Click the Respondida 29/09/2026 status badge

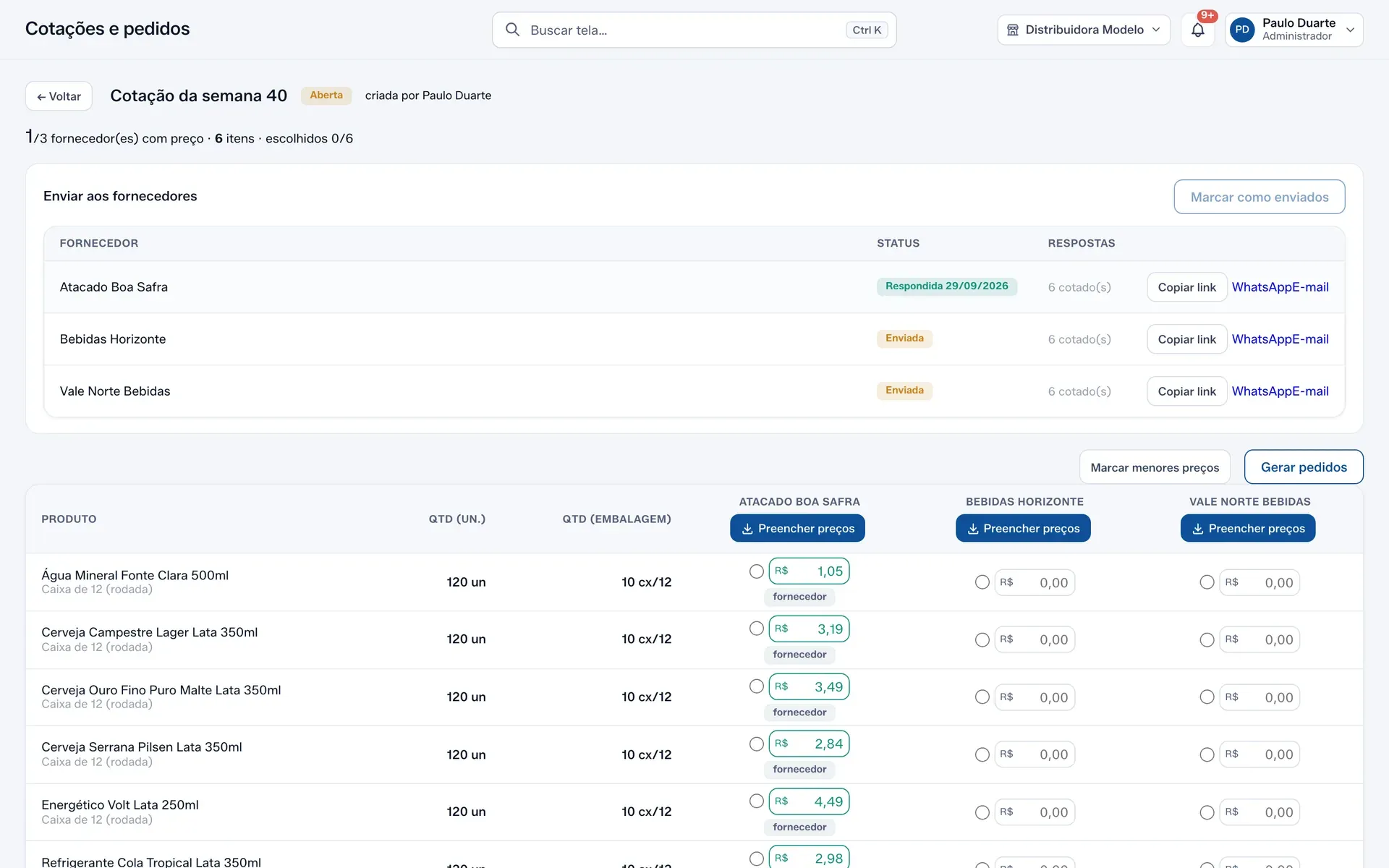tap(946, 286)
